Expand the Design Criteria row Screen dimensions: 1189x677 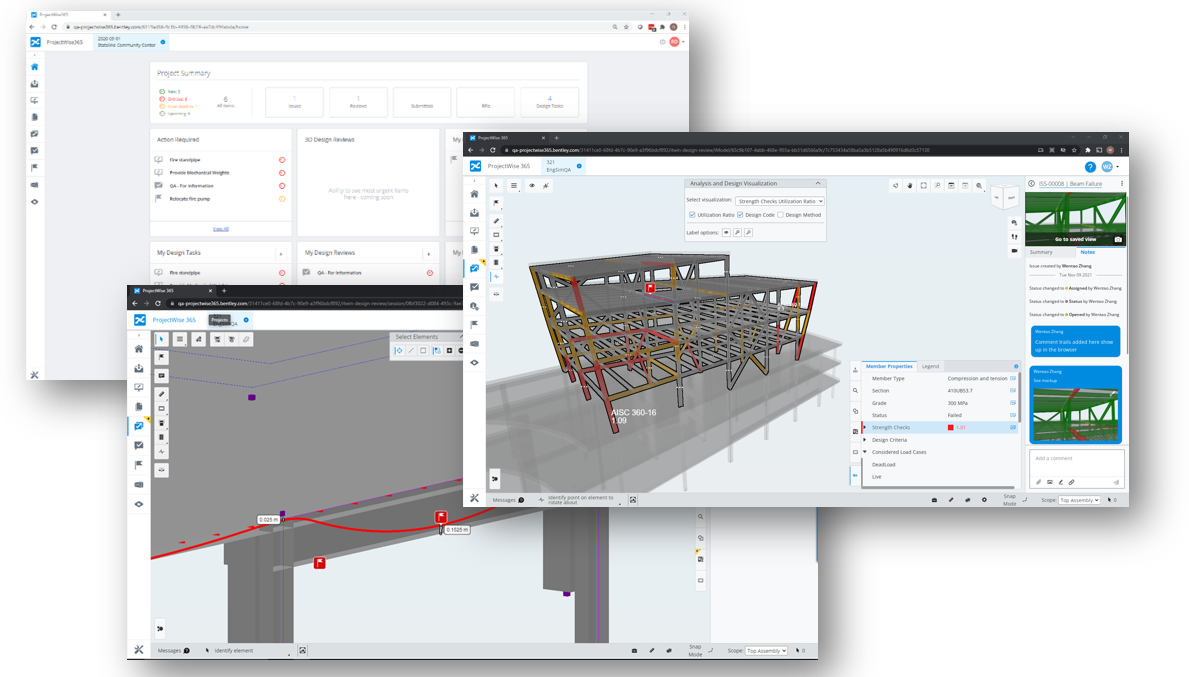tap(864, 440)
